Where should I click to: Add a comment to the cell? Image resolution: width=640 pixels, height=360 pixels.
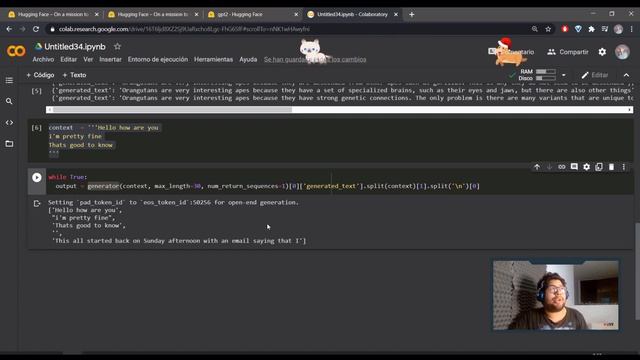574,167
